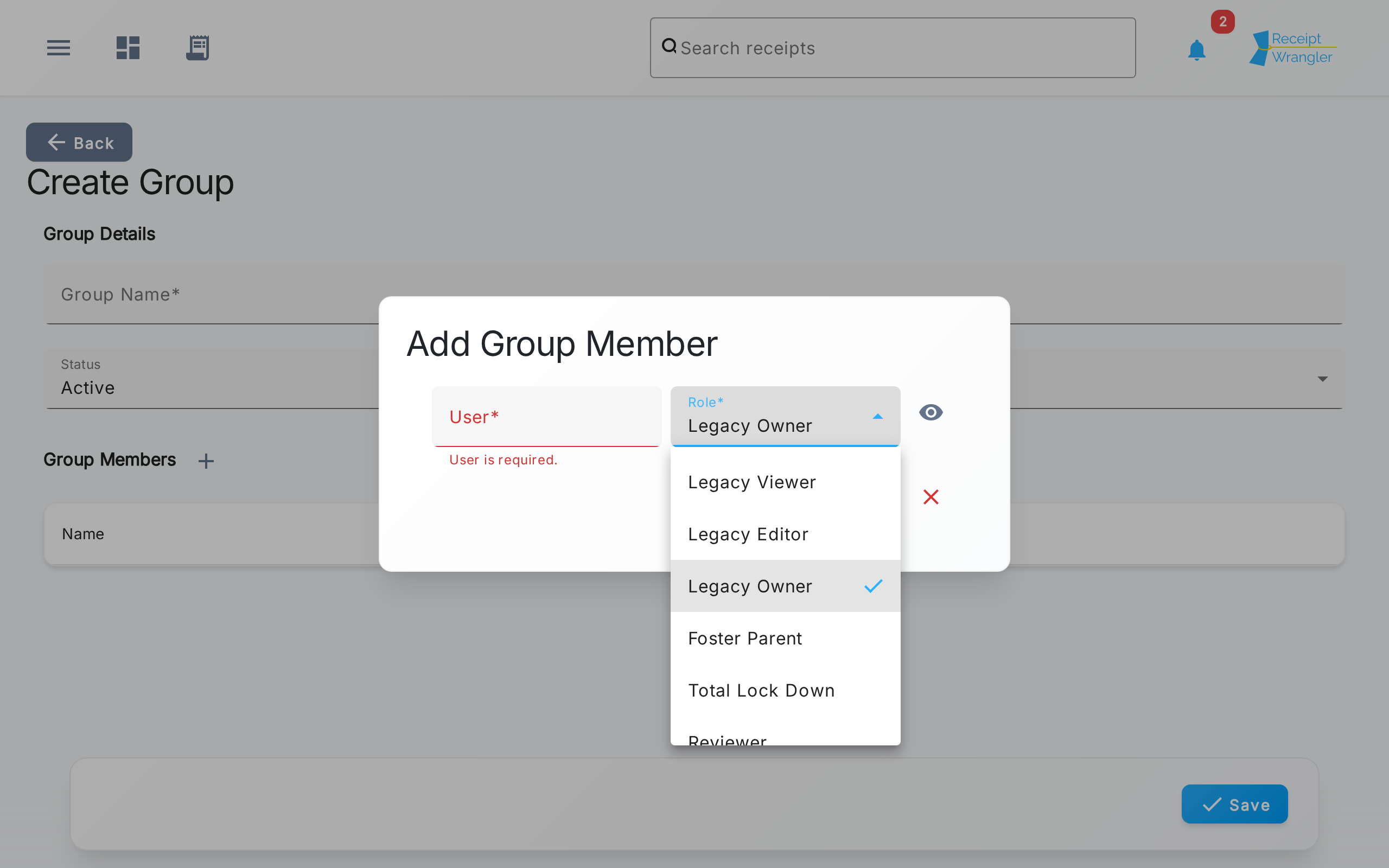The image size is (1389, 868).
Task: Select Legacy Owner role option
Action: click(x=785, y=586)
